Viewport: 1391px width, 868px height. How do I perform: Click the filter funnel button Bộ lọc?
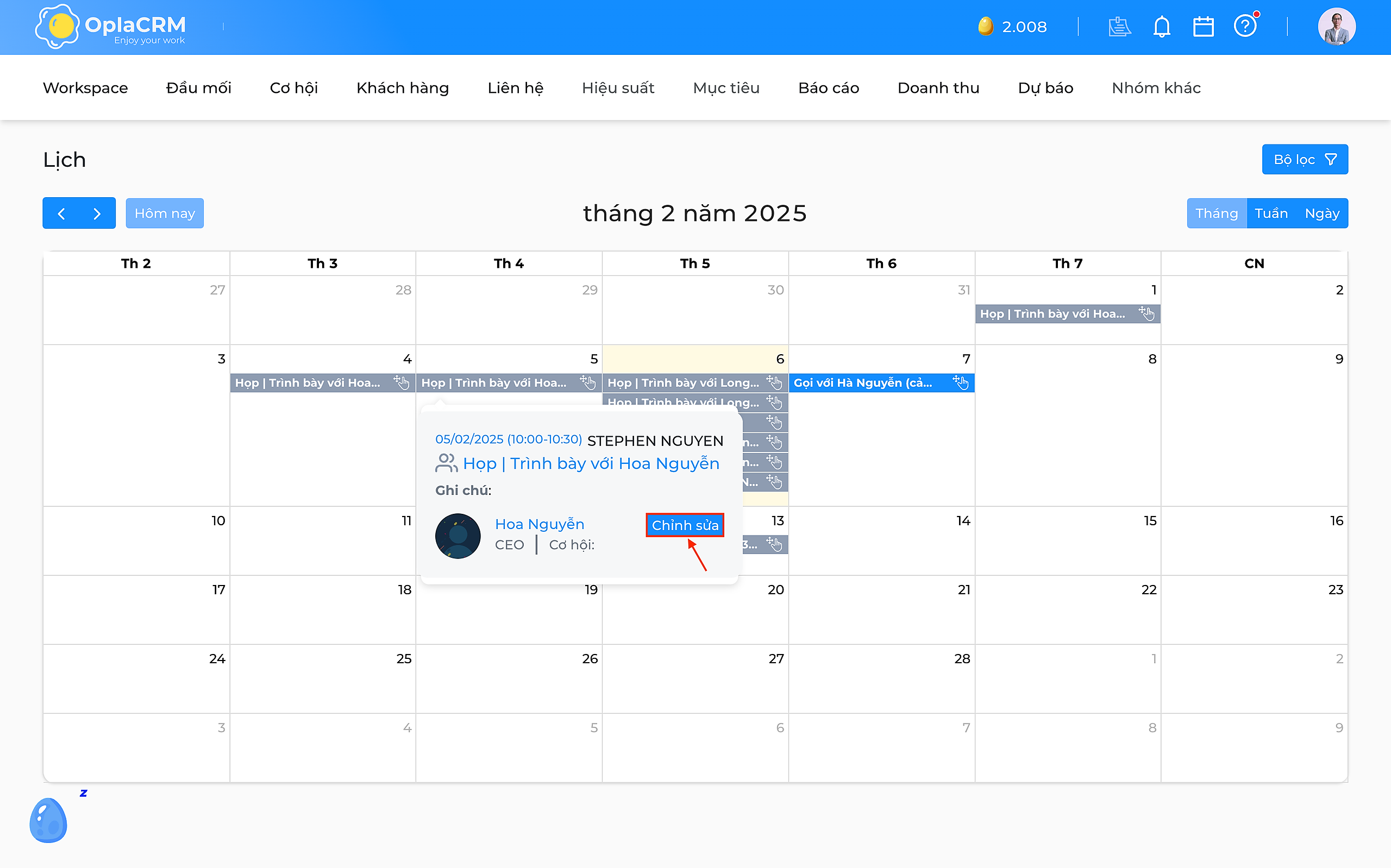coord(1304,160)
